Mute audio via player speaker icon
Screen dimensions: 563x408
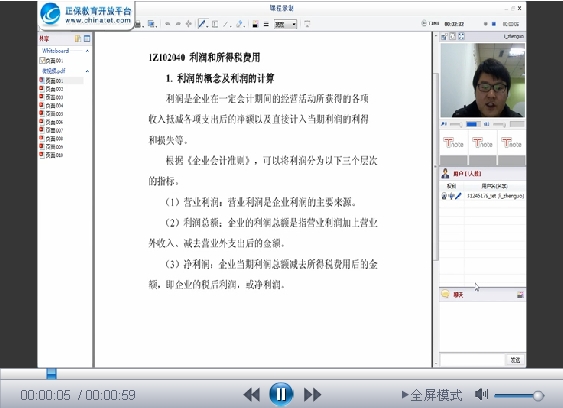tap(481, 394)
